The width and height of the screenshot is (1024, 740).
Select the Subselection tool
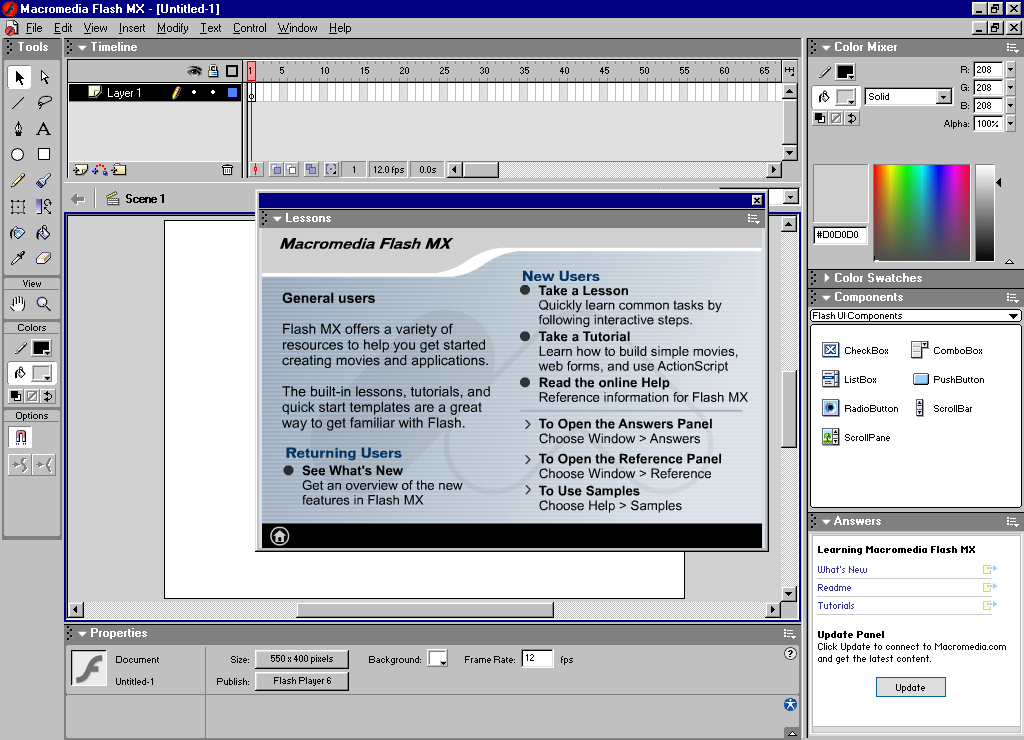coord(44,77)
